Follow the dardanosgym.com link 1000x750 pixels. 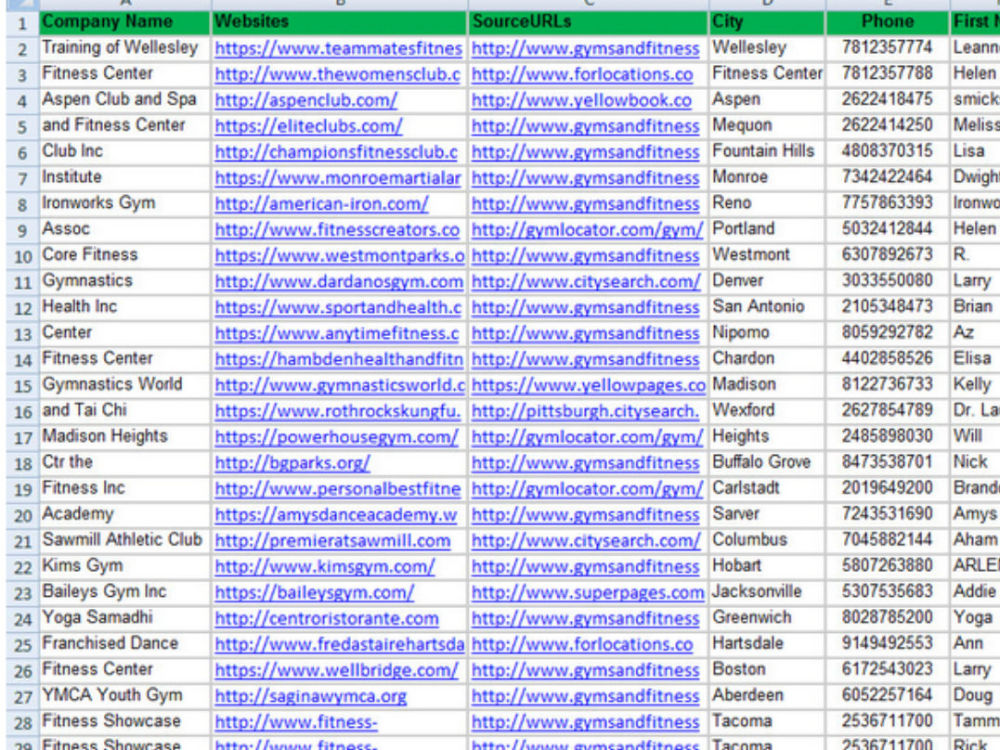click(339, 281)
